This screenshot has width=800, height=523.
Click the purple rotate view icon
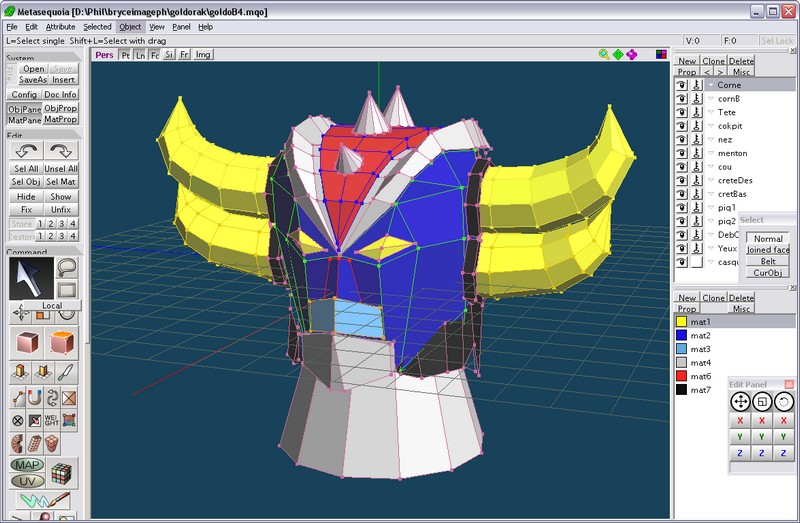pyautogui.click(x=632, y=54)
